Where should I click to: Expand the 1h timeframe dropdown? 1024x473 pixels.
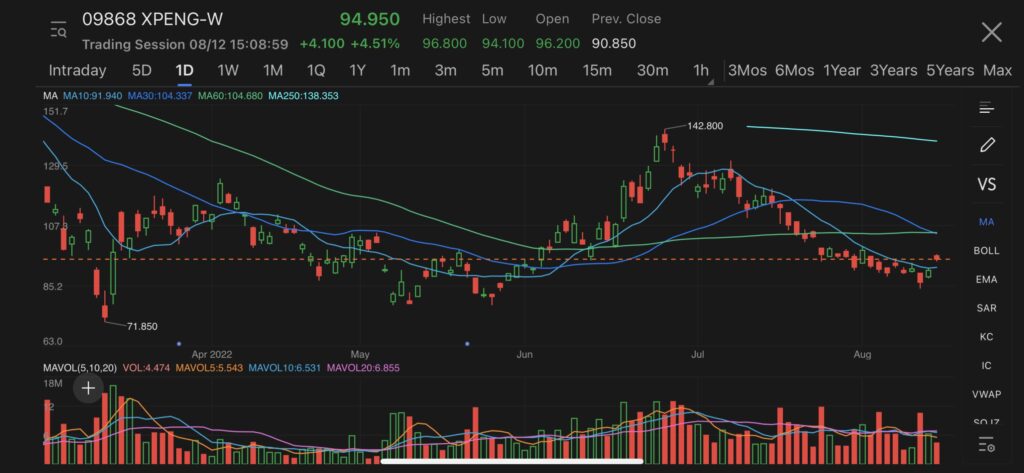[703, 71]
